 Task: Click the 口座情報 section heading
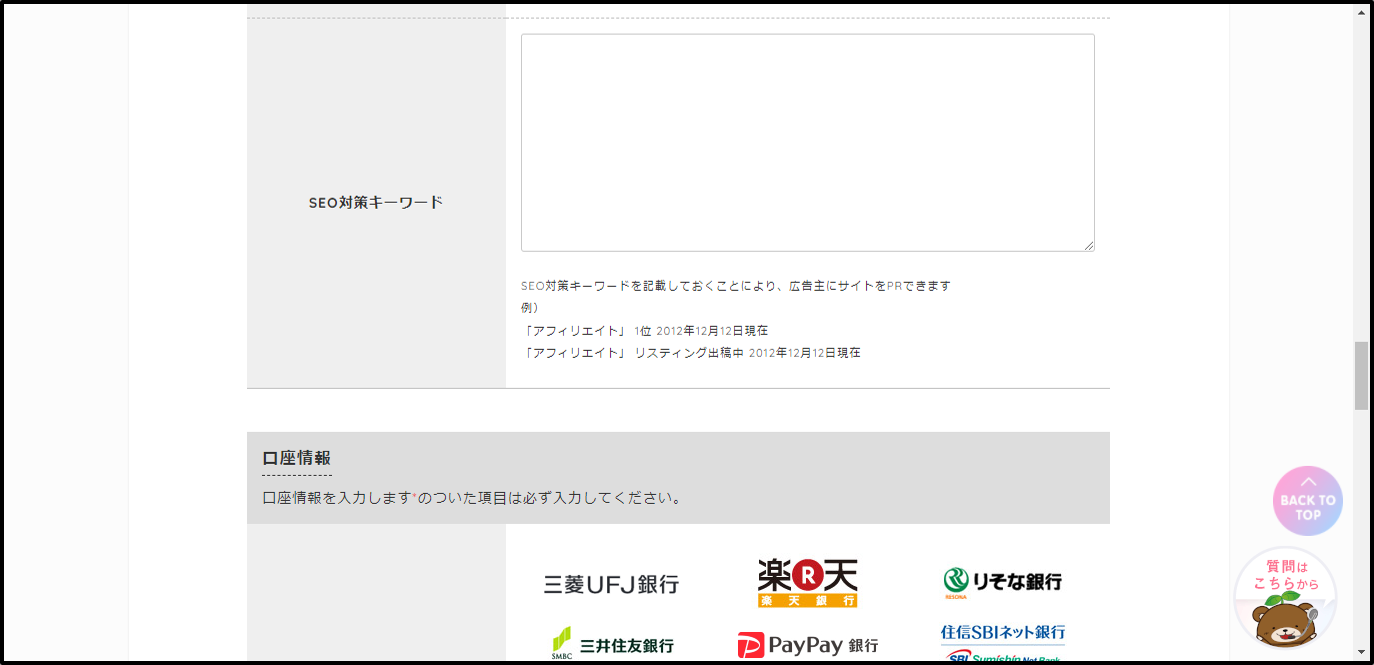click(x=296, y=458)
